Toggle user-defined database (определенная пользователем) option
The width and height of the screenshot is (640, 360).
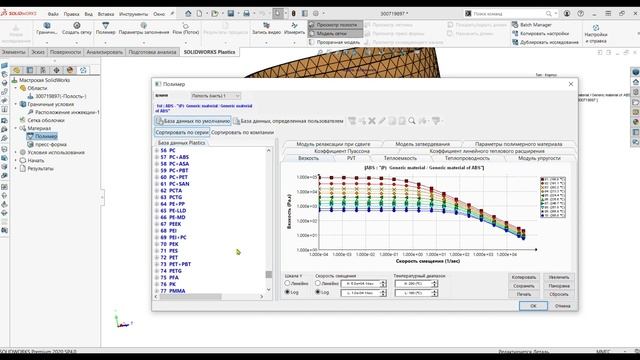[288, 121]
